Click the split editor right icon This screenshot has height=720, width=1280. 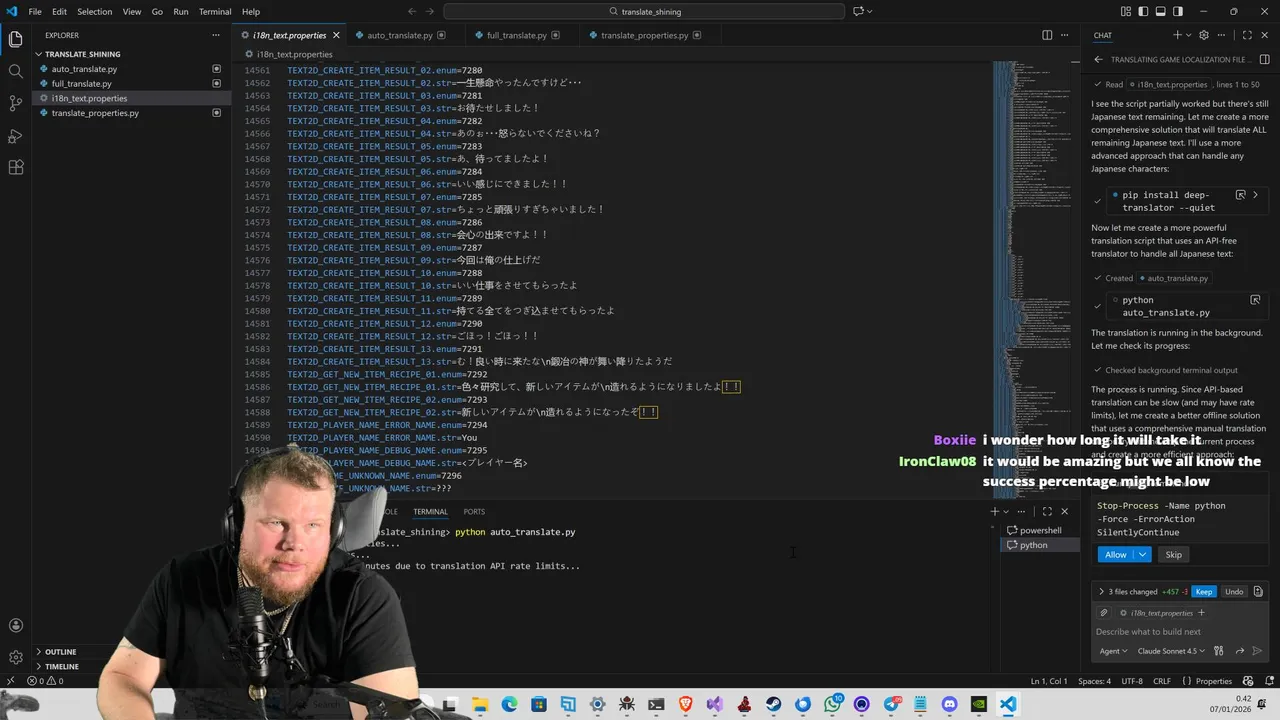(1047, 35)
